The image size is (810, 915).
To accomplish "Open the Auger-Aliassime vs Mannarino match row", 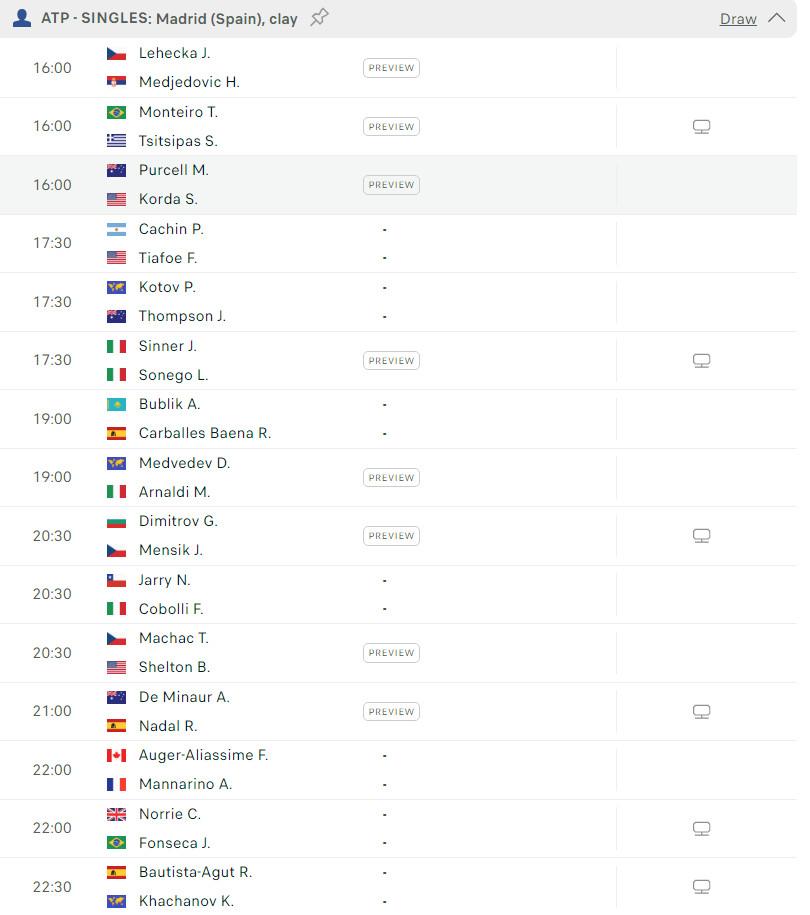I will pyautogui.click(x=250, y=770).
